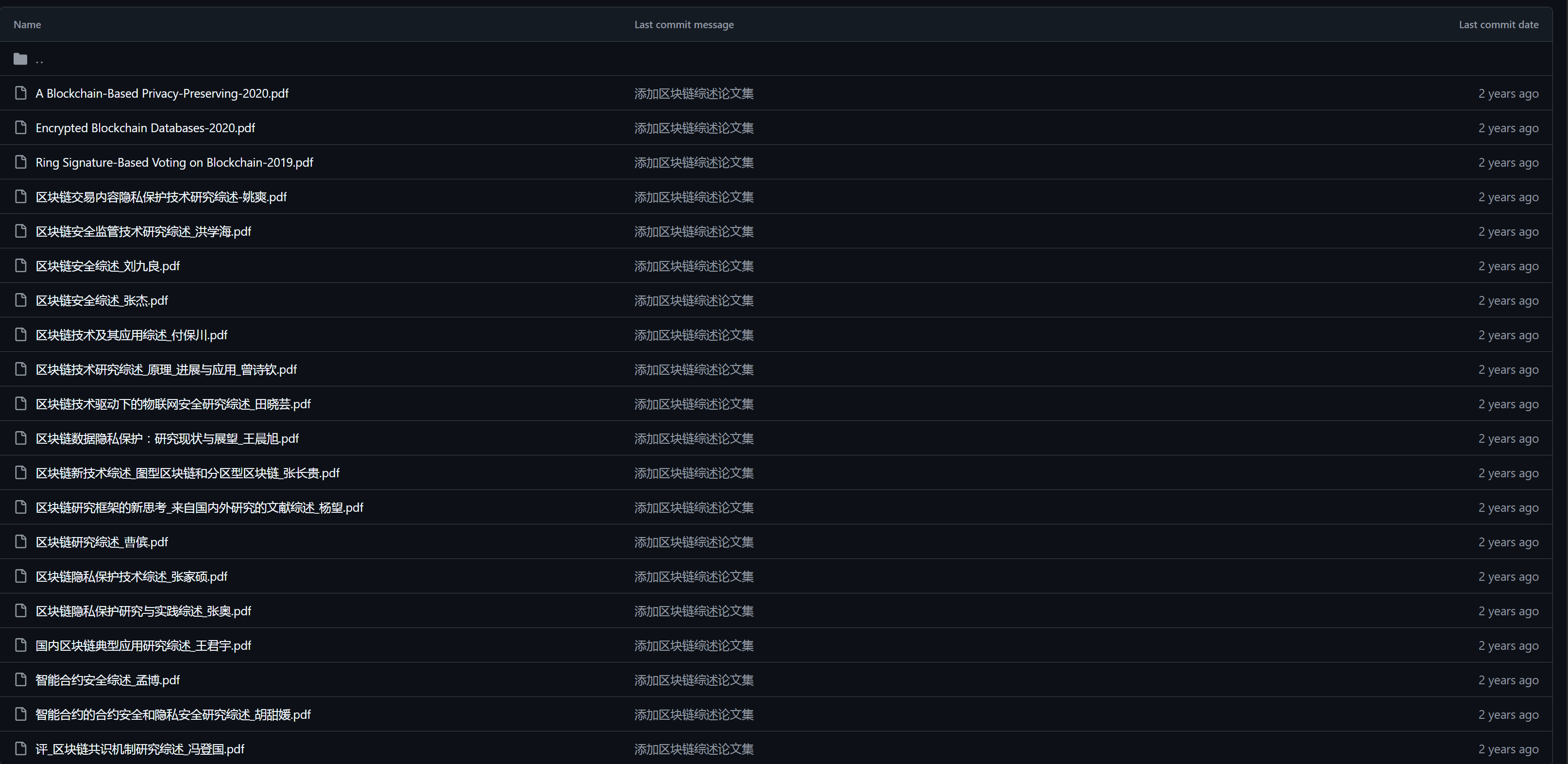The image size is (1568, 764).
Task: Go up via the '..' parent directory link
Action: (39, 60)
